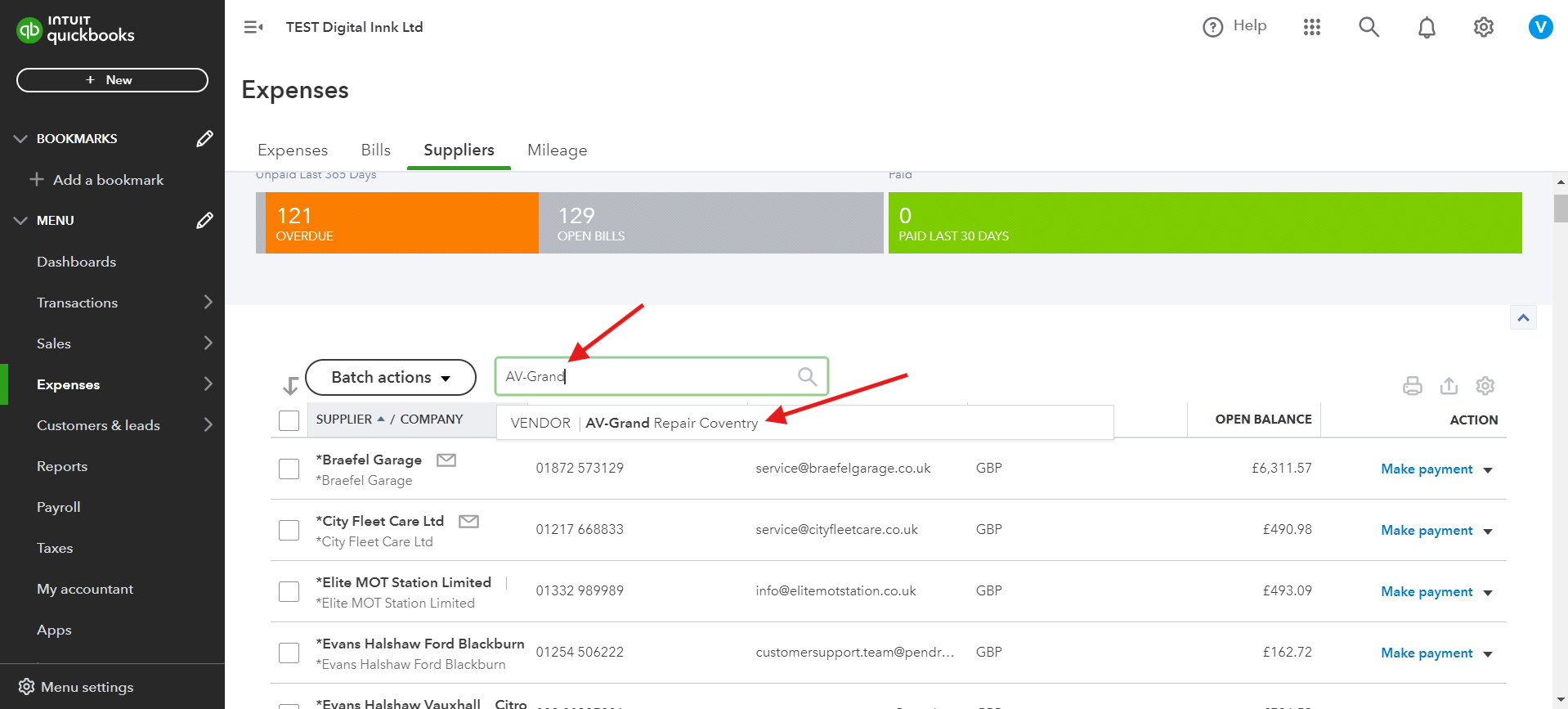Make payment for Braefel Garage
The height and width of the screenshot is (709, 1568).
1427,469
